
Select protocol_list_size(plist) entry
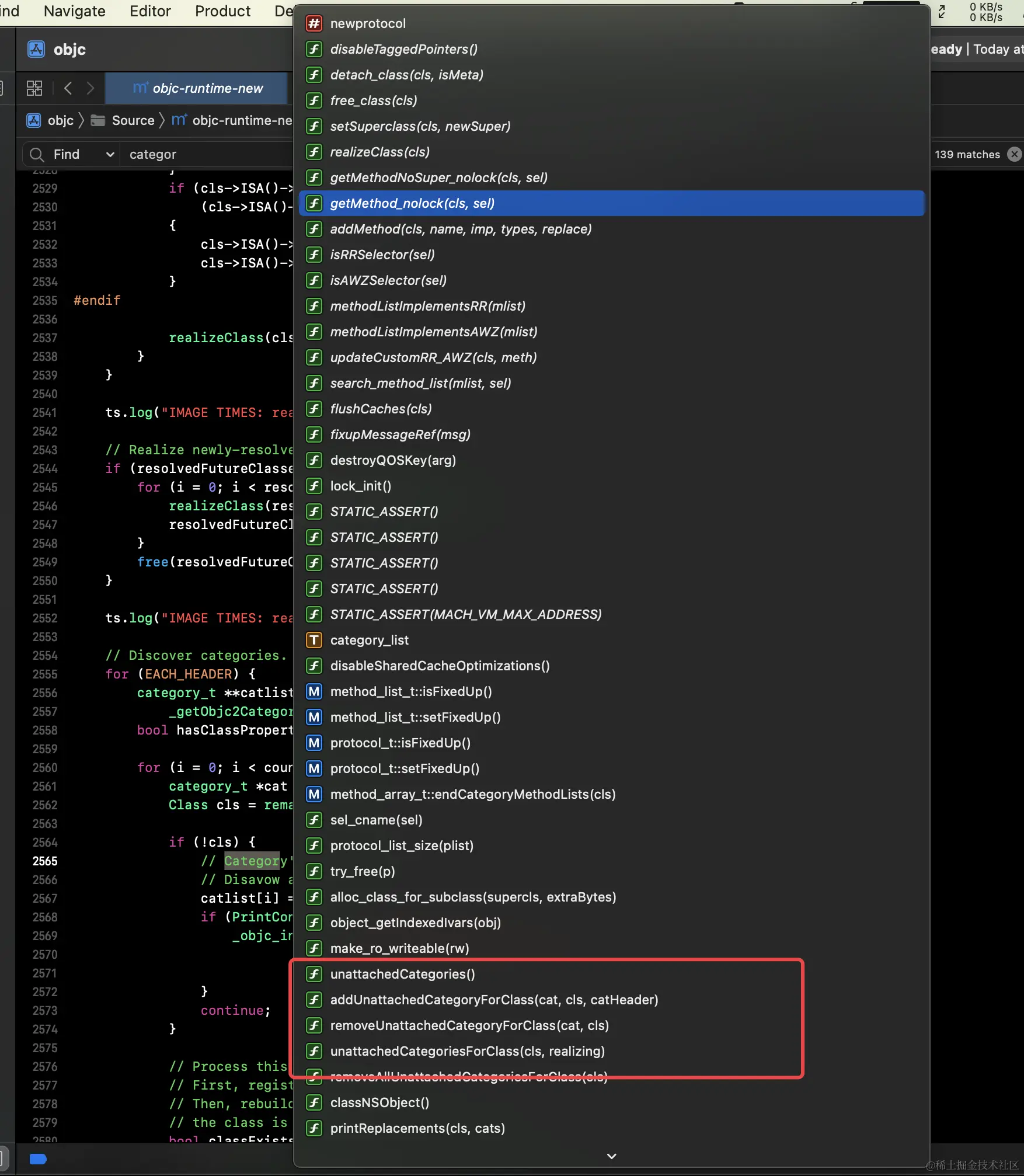tap(612, 846)
